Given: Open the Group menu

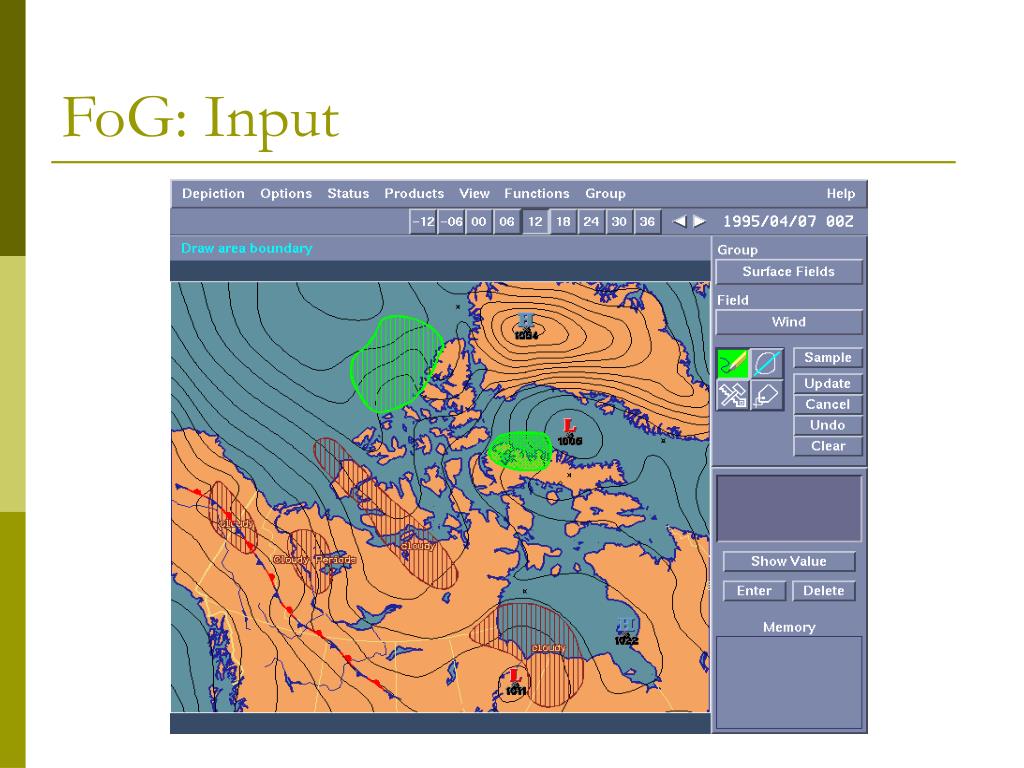Looking at the screenshot, I should pyautogui.click(x=605, y=193).
